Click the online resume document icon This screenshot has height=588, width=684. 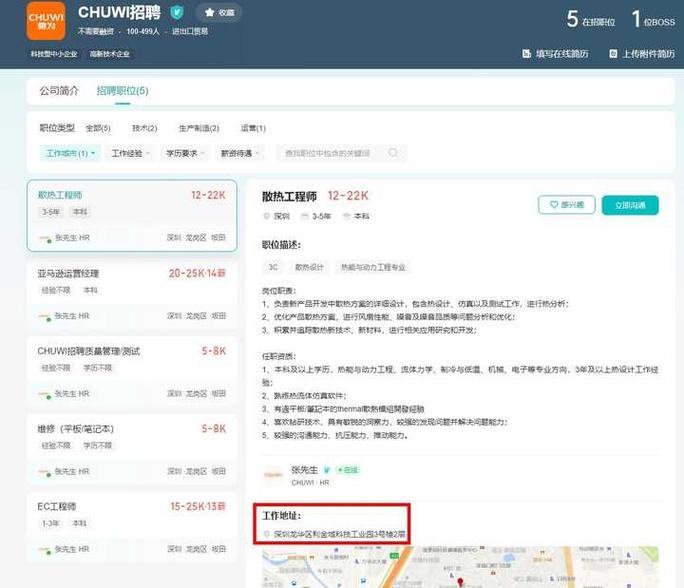click(x=527, y=54)
